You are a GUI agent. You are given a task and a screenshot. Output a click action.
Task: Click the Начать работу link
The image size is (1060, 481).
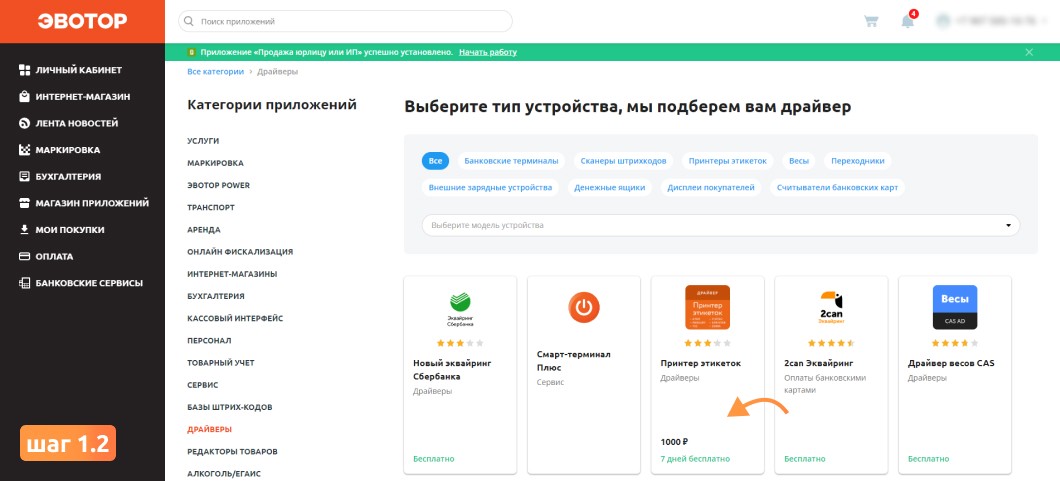[487, 52]
